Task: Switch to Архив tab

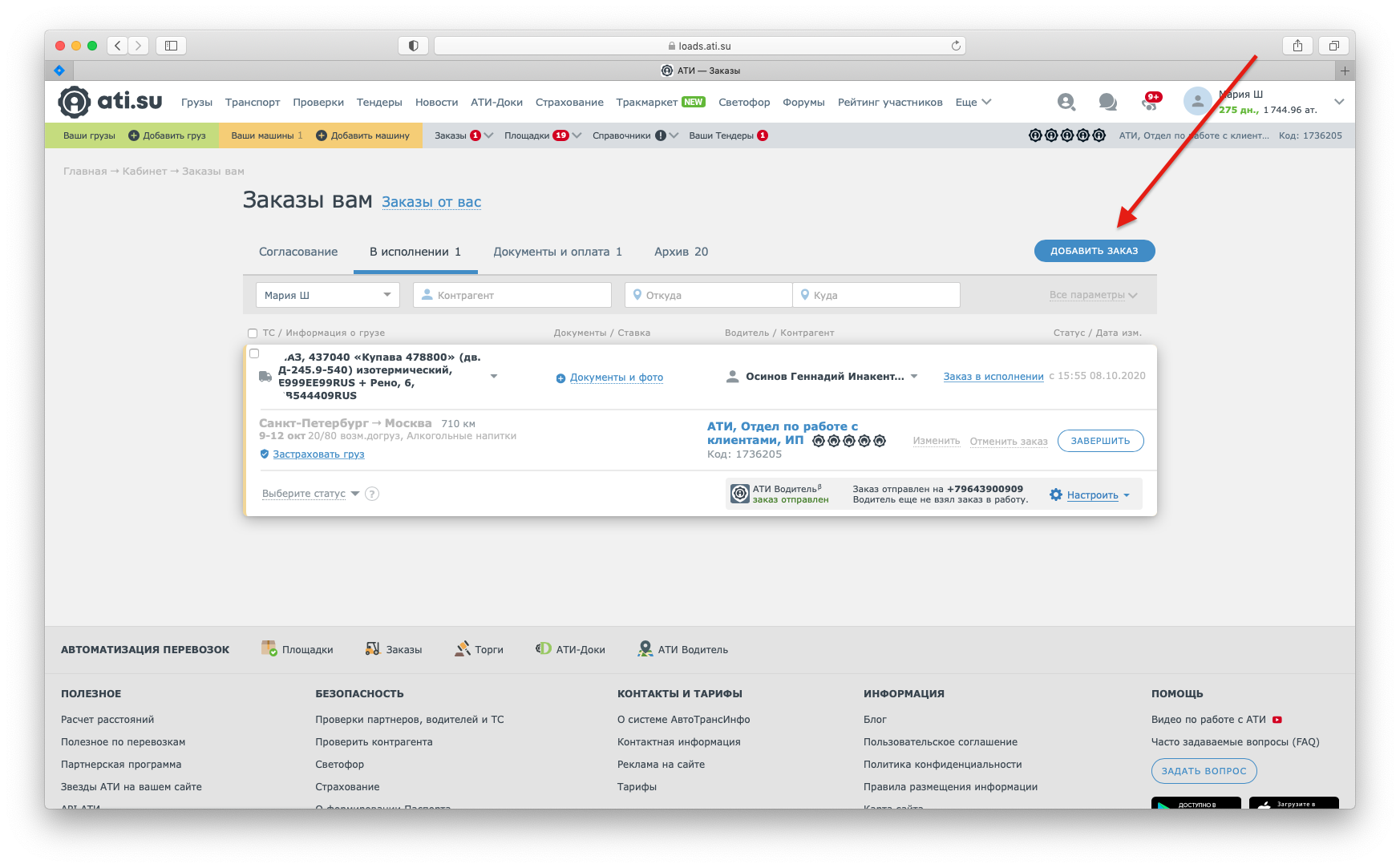Action: pos(681,252)
